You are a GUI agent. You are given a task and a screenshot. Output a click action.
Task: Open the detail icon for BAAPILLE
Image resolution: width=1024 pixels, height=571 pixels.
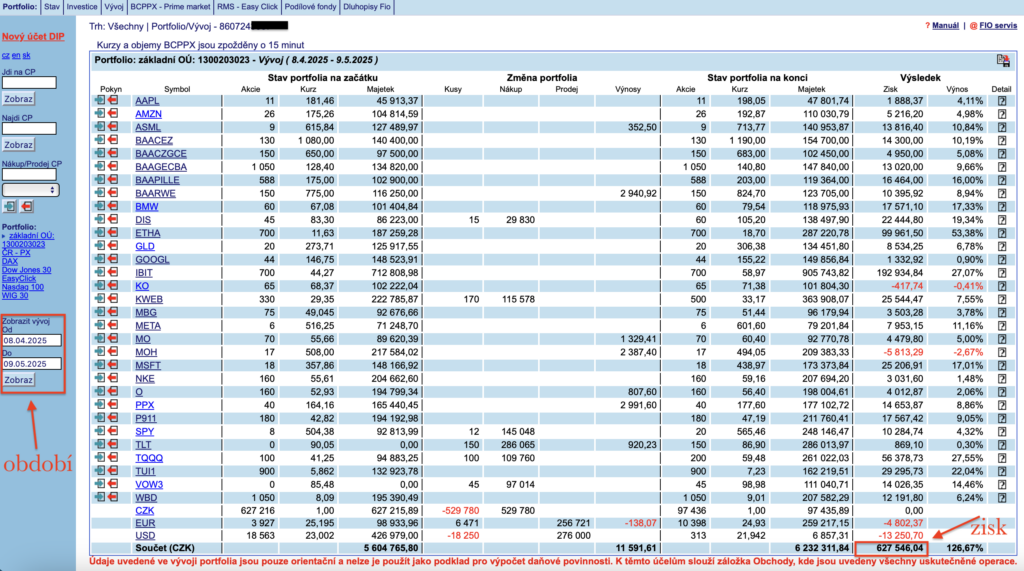pyautogui.click(x=1002, y=180)
